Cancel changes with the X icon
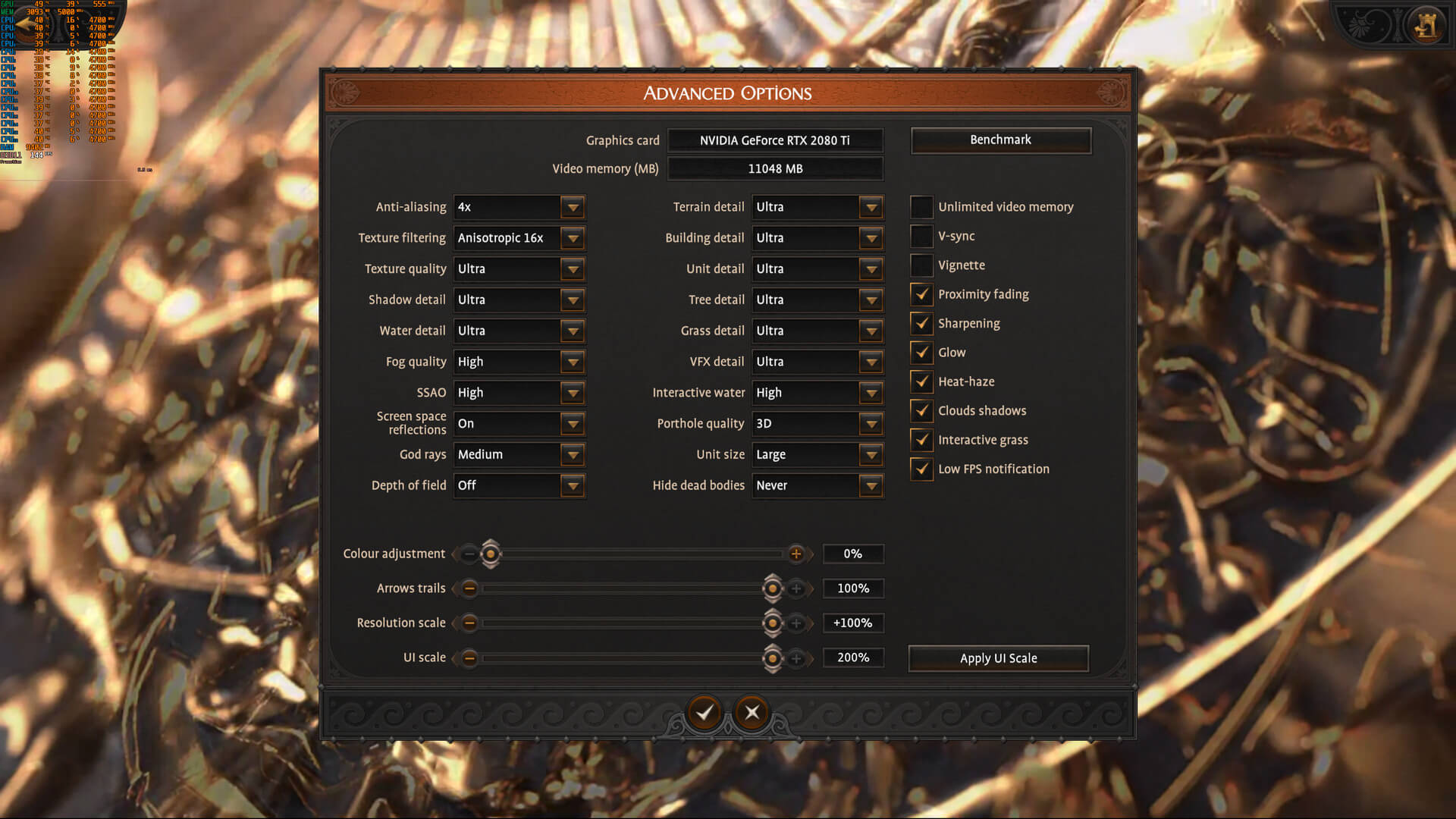 pos(752,713)
